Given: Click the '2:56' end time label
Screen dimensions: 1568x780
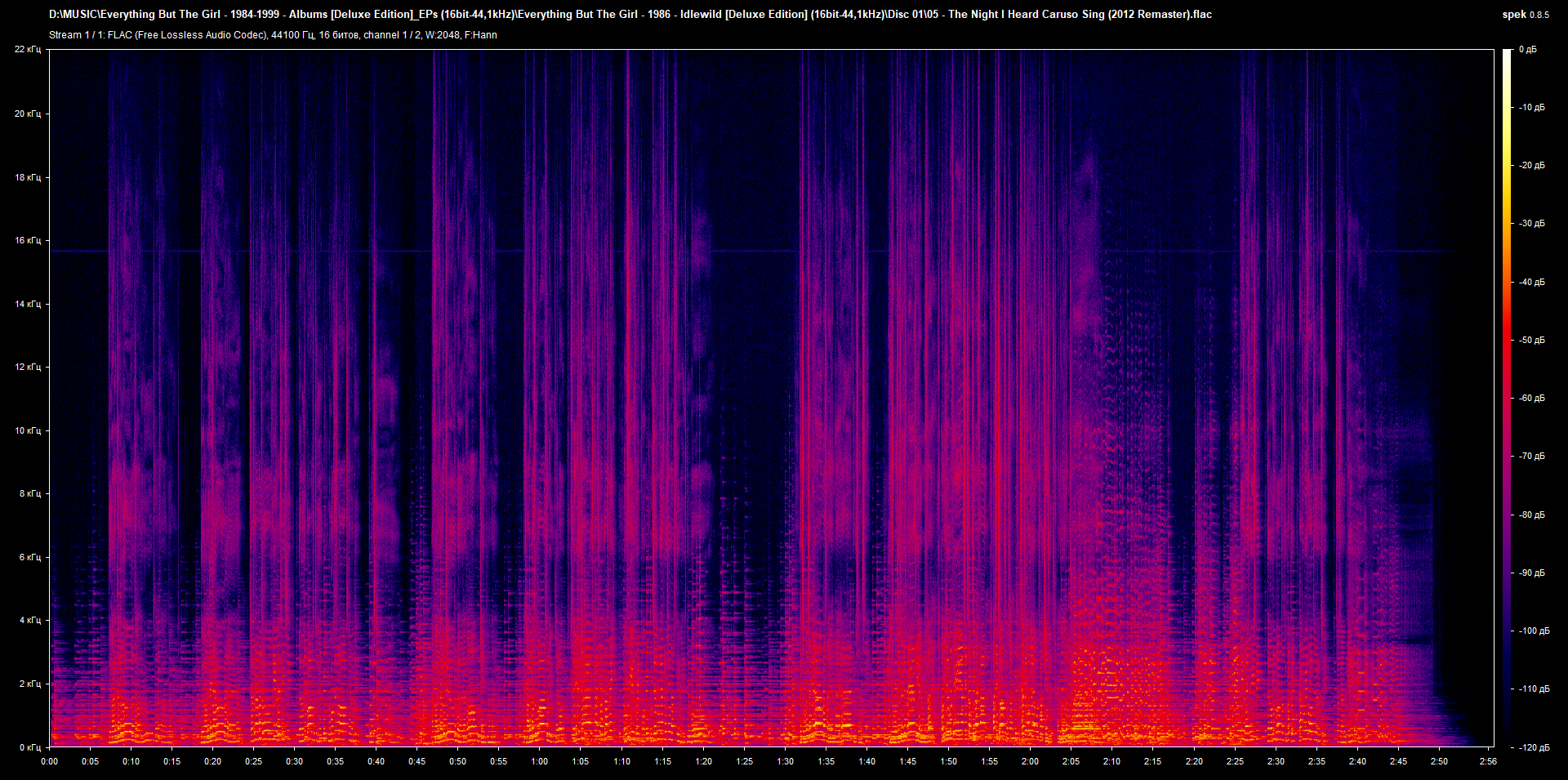Looking at the screenshot, I should click(x=1488, y=761).
